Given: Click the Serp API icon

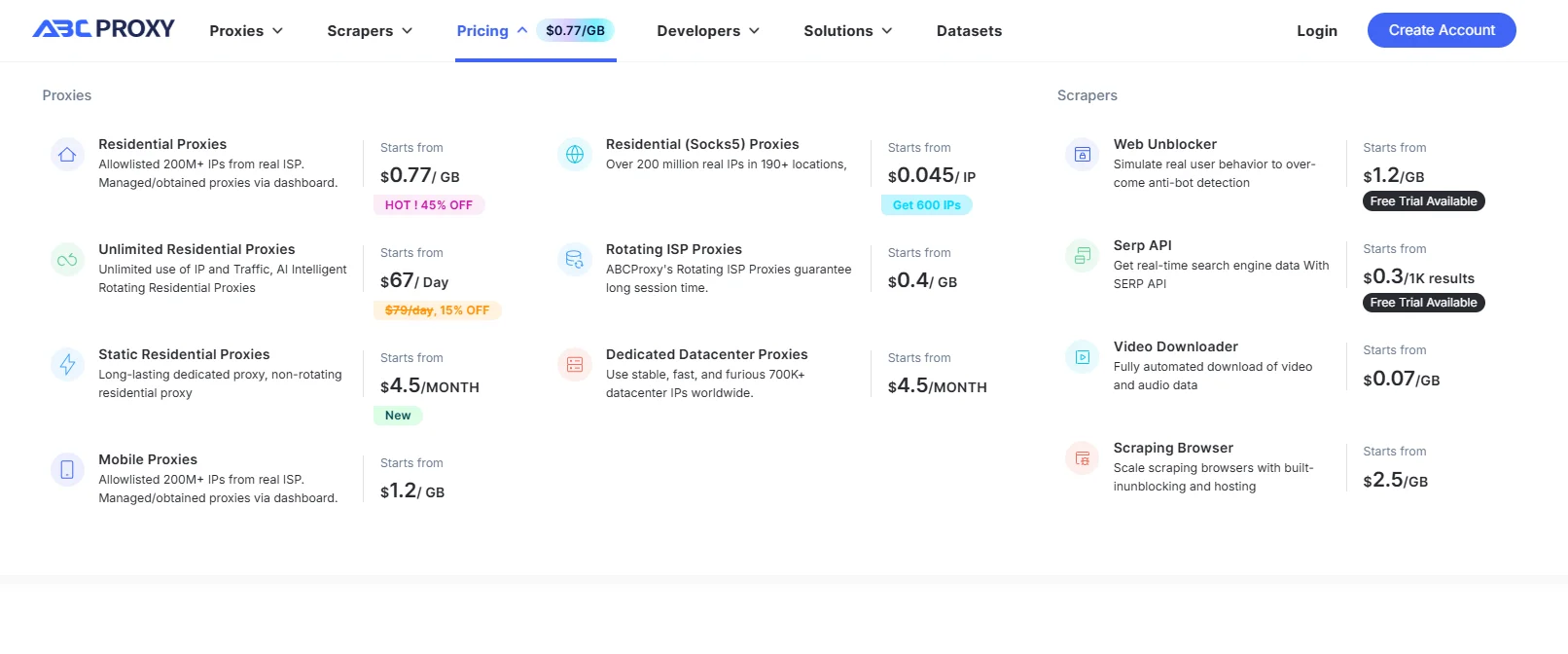Looking at the screenshot, I should [1082, 256].
